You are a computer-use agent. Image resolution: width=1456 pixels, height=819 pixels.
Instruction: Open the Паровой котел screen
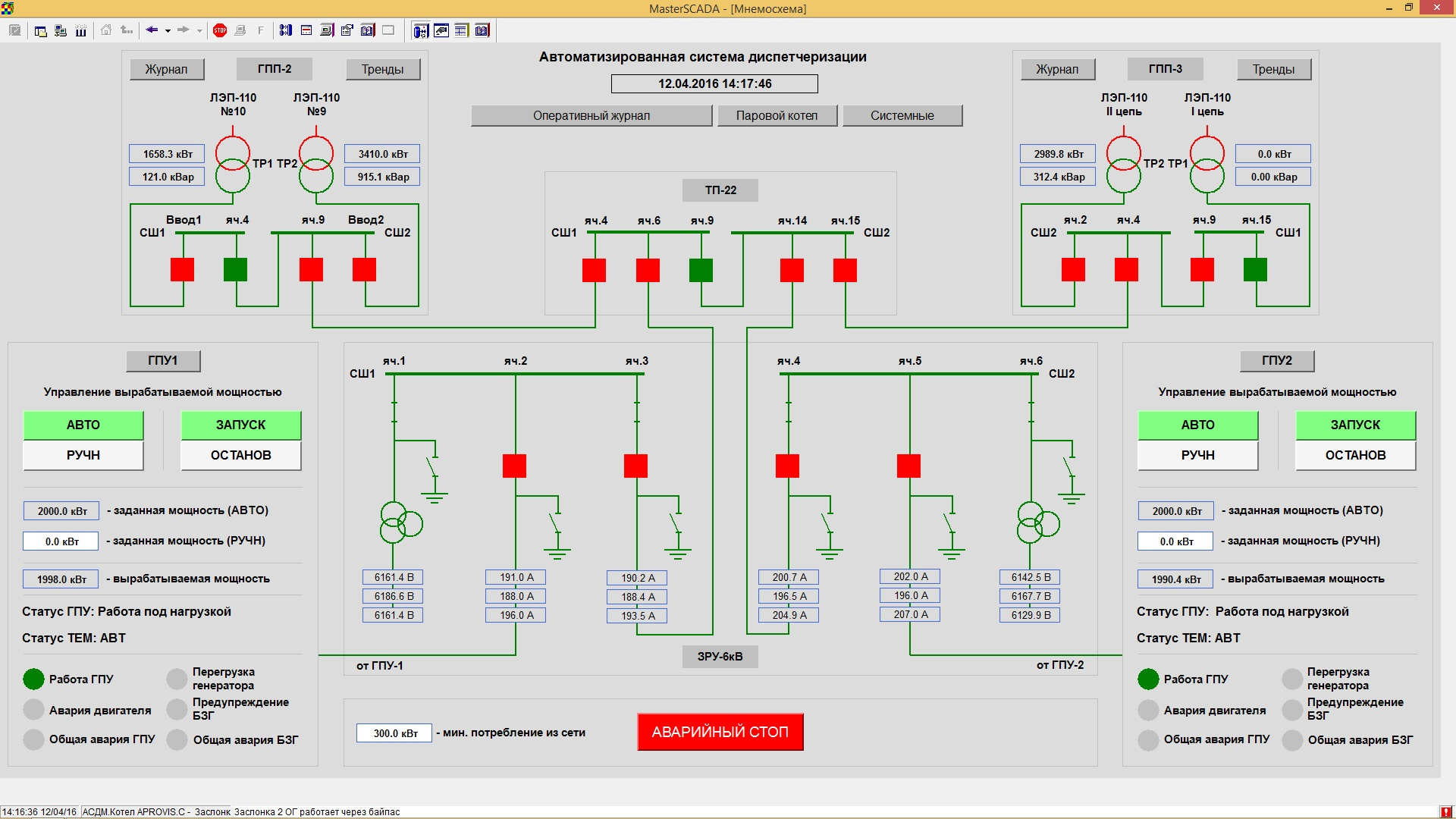(777, 115)
